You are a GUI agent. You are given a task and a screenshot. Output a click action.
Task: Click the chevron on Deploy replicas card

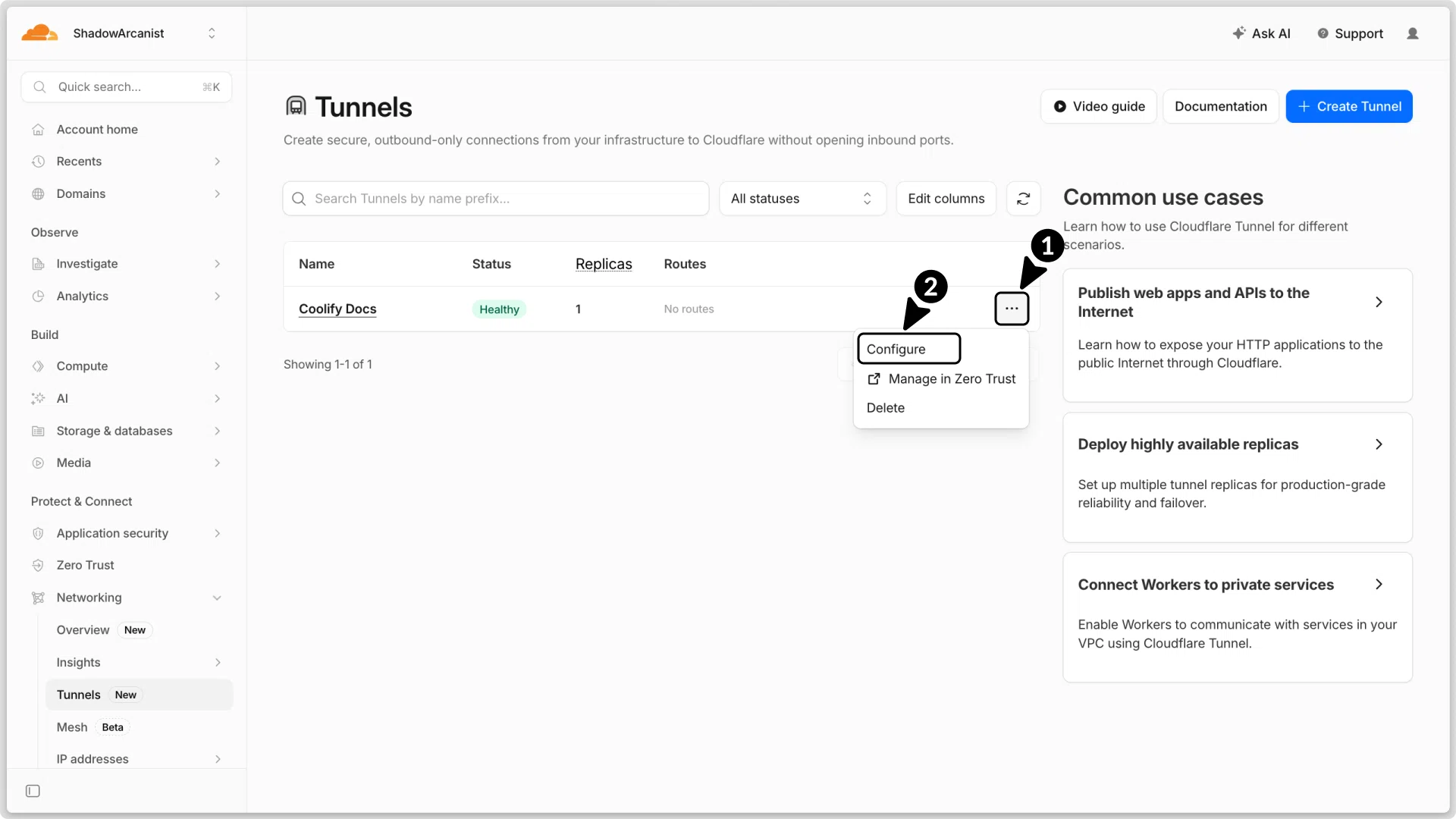tap(1379, 444)
